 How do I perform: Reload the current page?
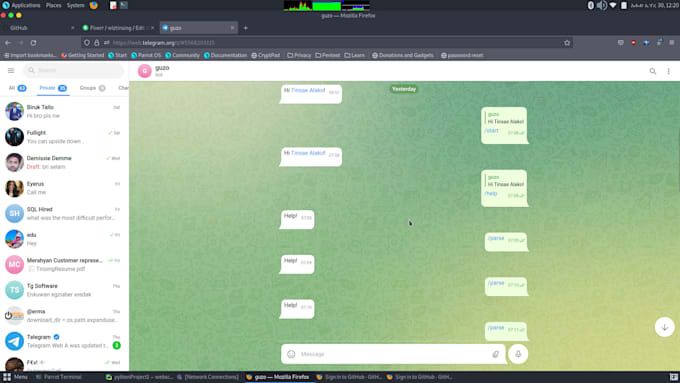point(33,43)
